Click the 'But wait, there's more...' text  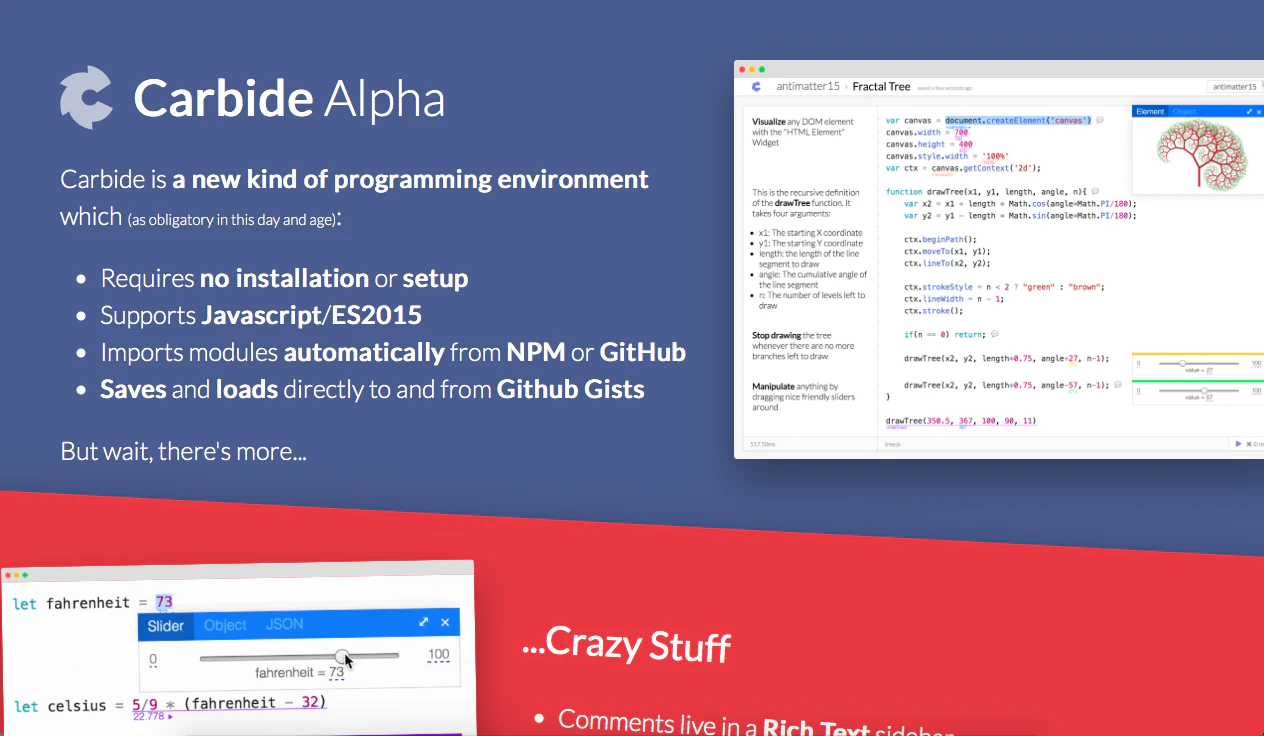click(183, 450)
